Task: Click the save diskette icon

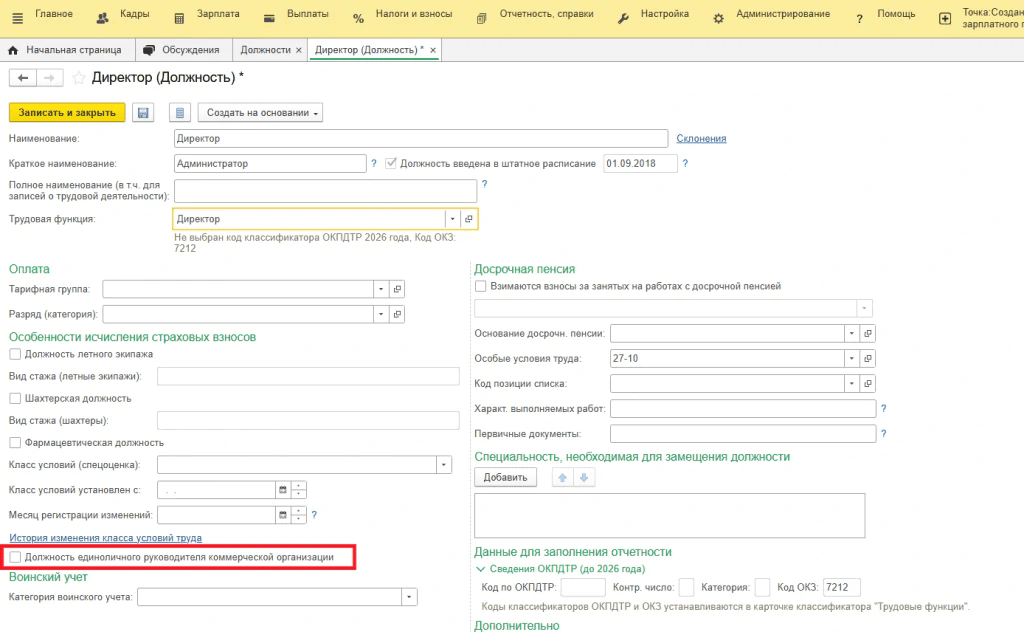Action: click(143, 112)
